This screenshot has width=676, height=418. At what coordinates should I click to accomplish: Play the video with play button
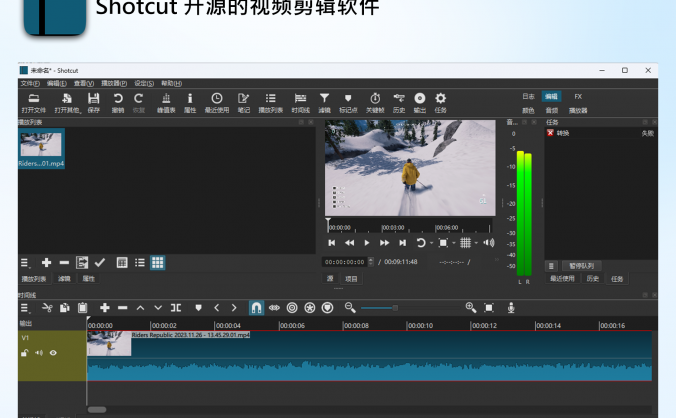(x=366, y=243)
